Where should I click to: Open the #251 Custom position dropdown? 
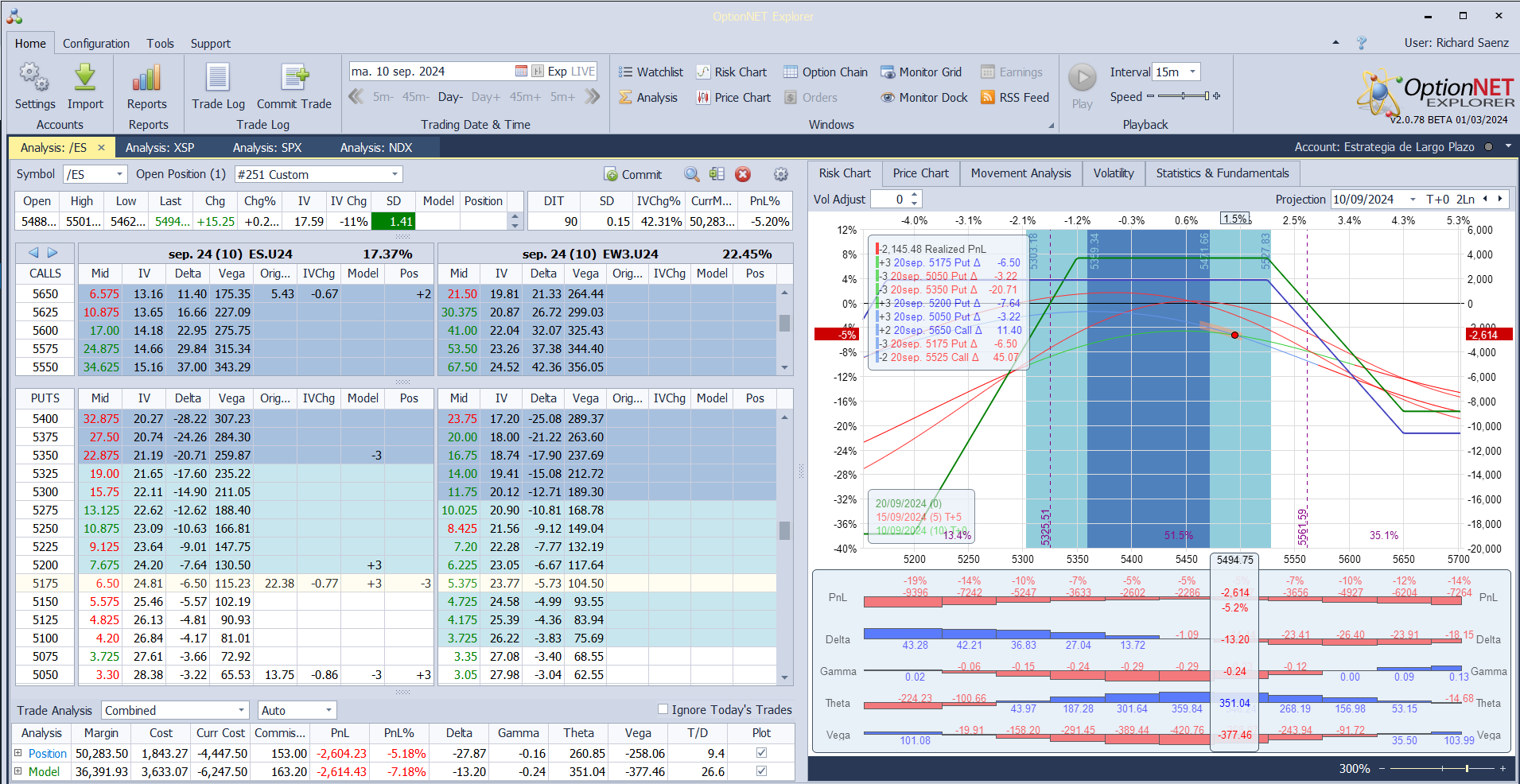(395, 174)
